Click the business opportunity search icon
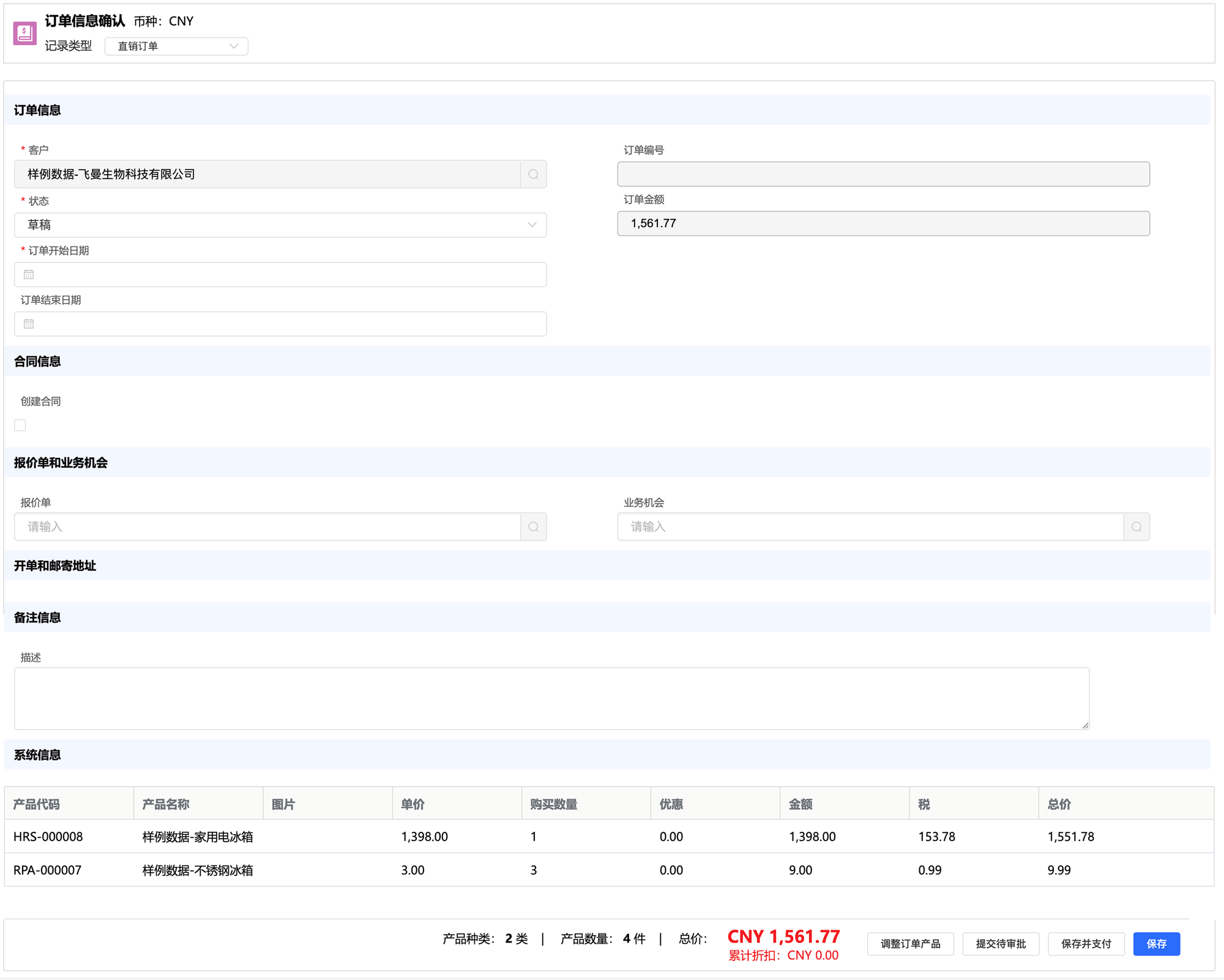Viewport: 1224px width, 980px height. [x=1136, y=527]
